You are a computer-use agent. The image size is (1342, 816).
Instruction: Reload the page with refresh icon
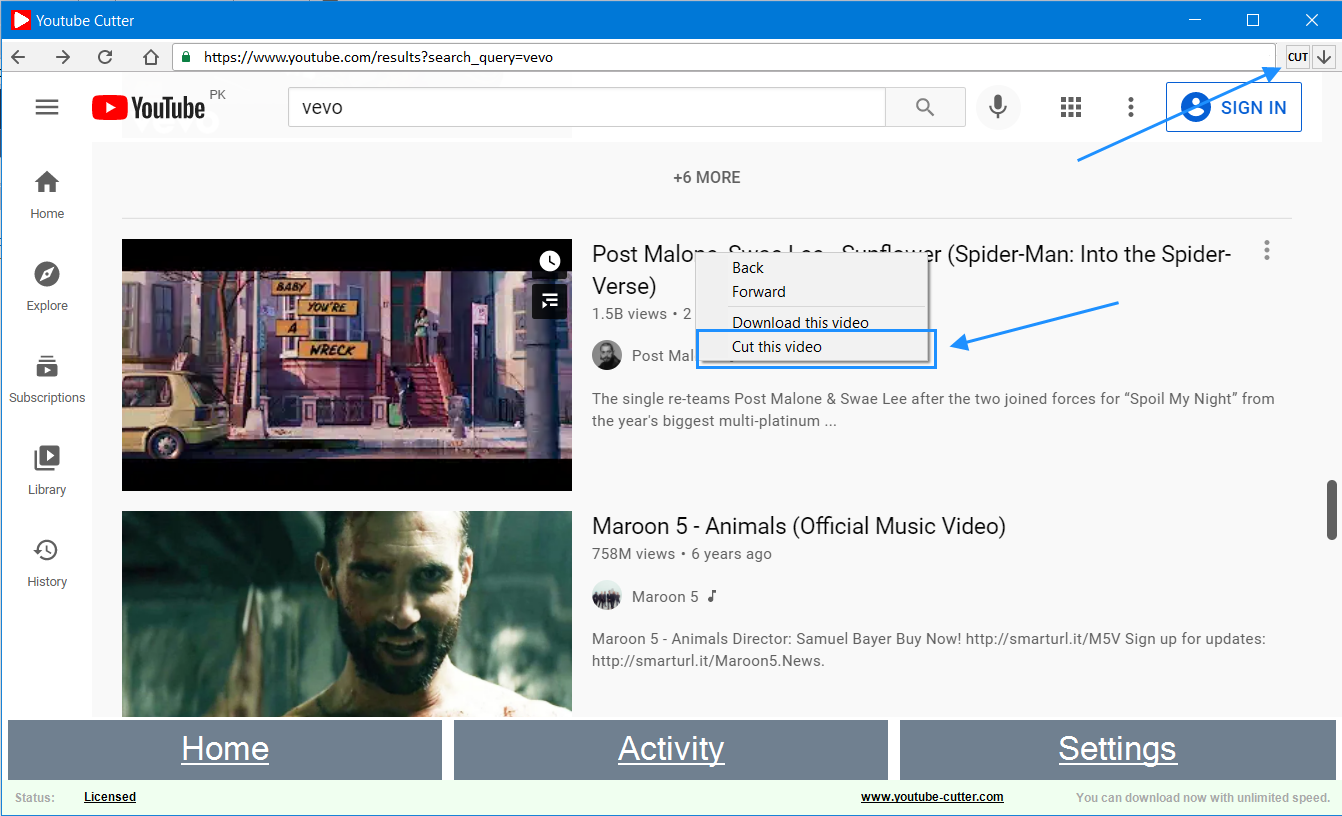point(105,57)
